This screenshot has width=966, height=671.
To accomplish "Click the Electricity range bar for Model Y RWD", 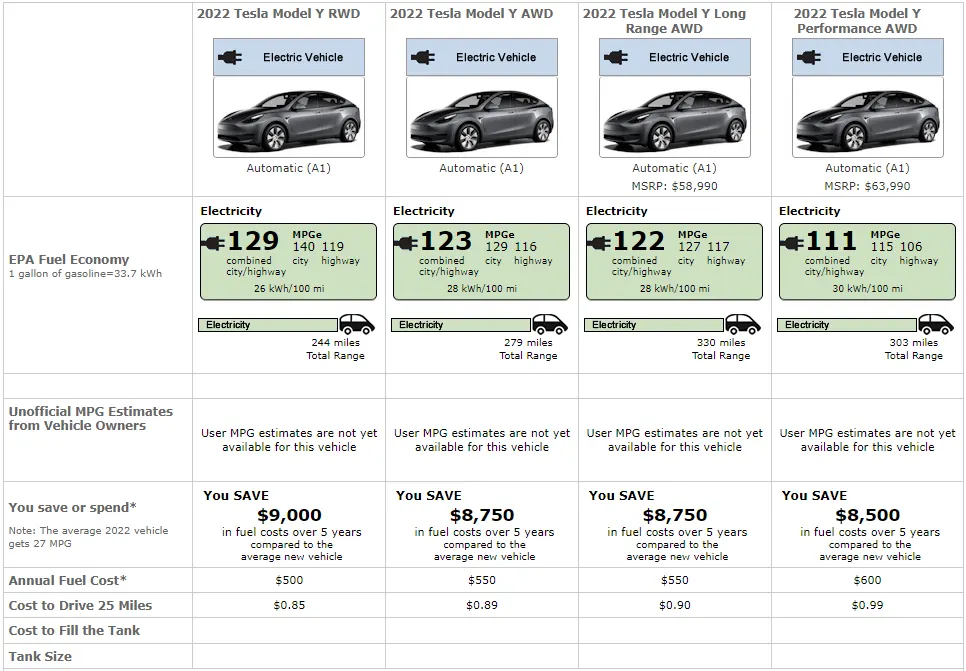I will point(268,325).
